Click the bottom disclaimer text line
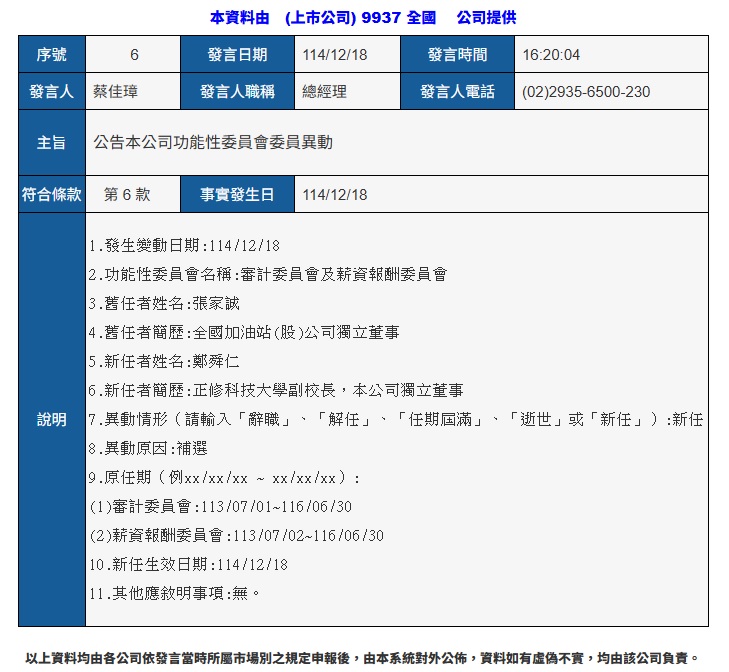The width and height of the screenshot is (729, 672). [364, 658]
